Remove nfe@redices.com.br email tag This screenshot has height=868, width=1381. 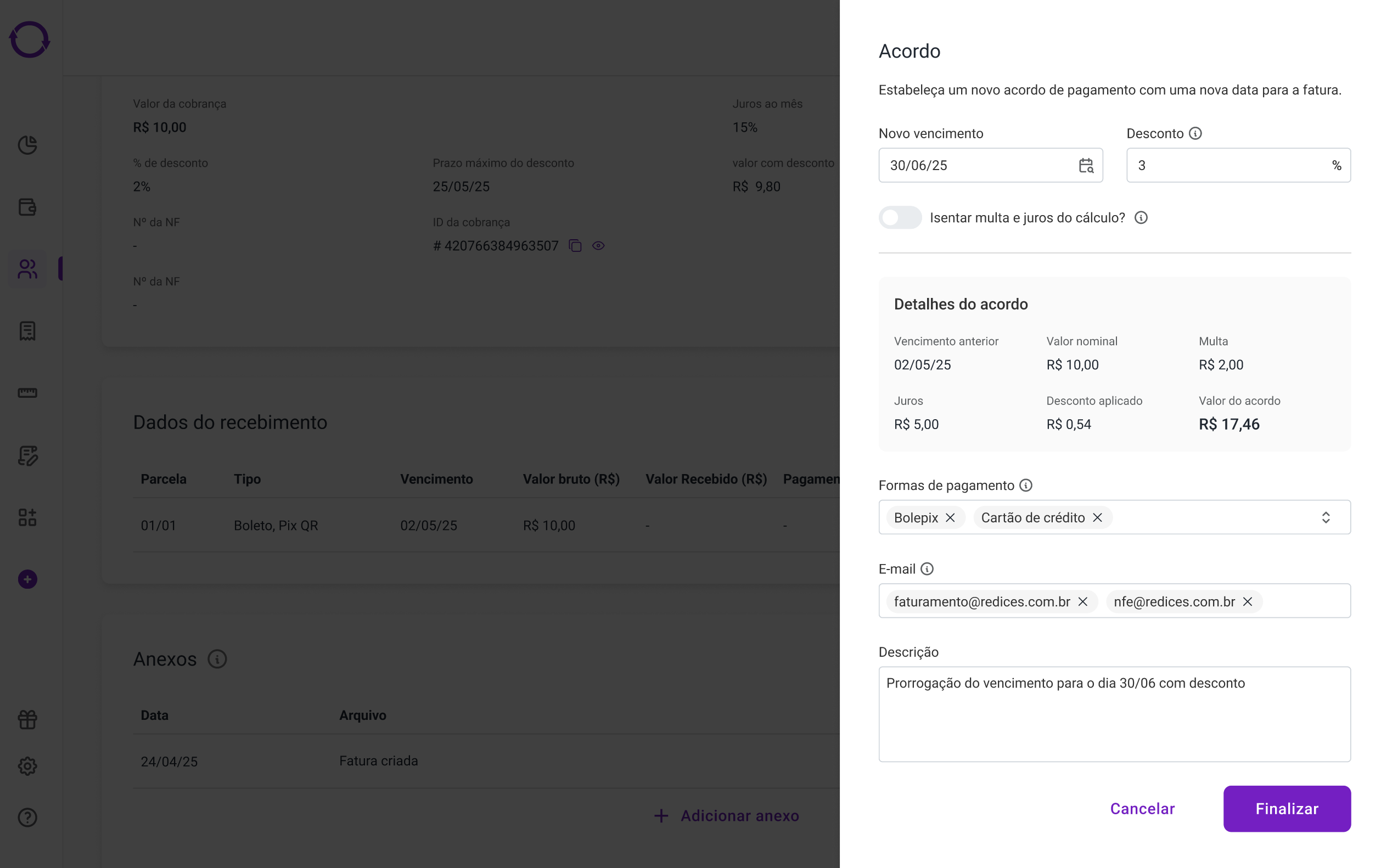point(1248,601)
